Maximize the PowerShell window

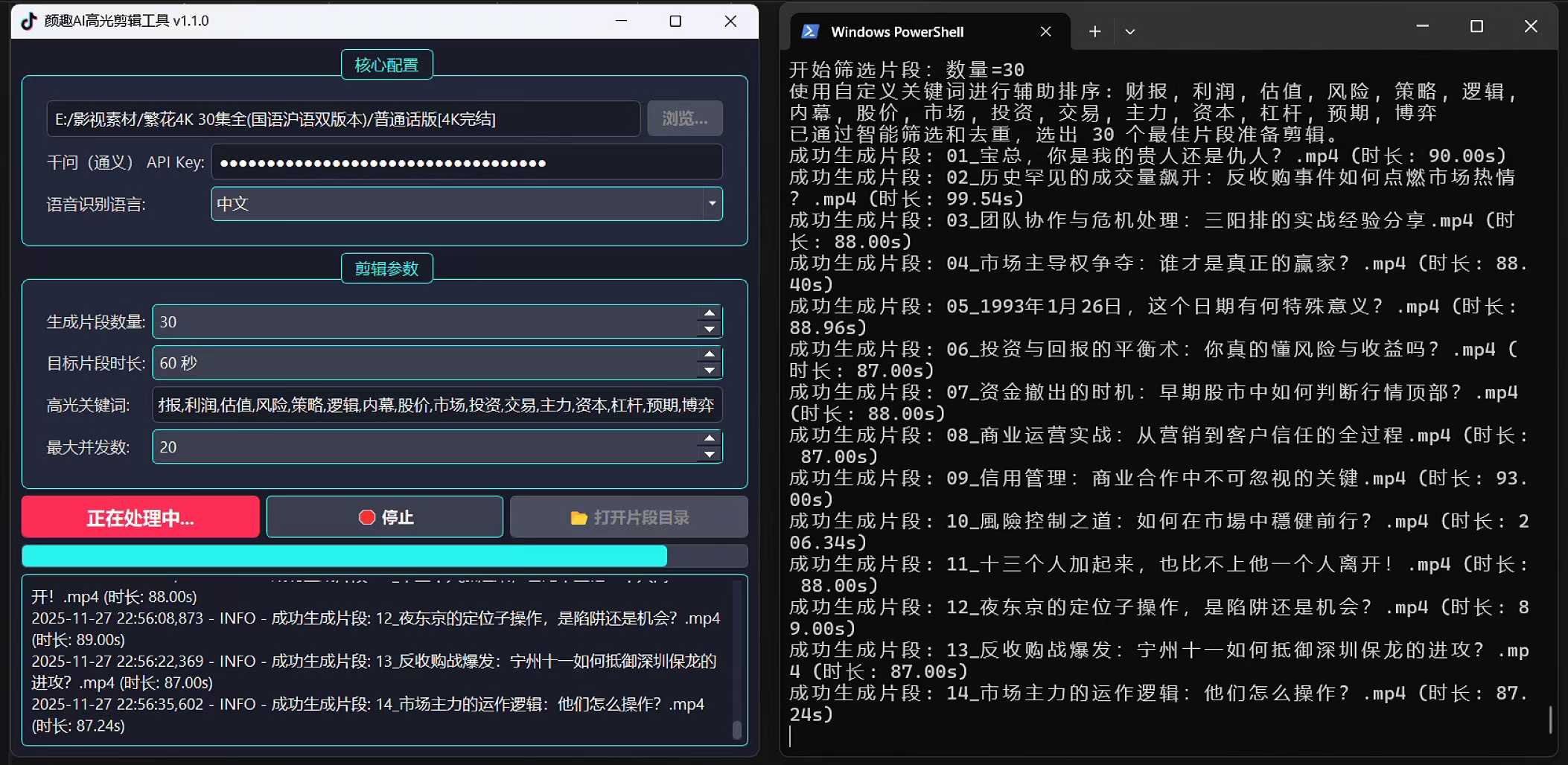coord(1476,26)
